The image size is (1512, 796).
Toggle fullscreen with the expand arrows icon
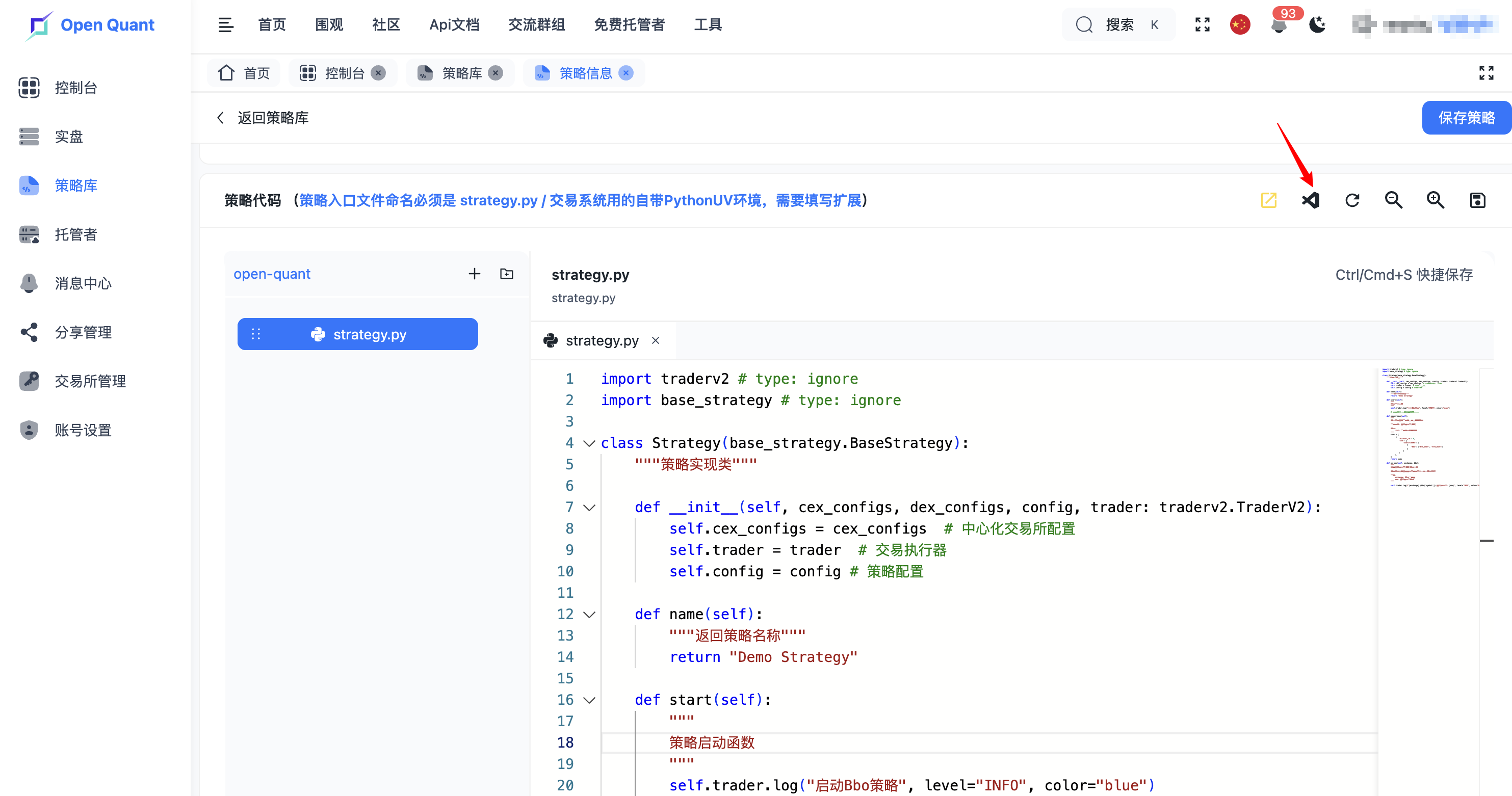tap(1202, 24)
